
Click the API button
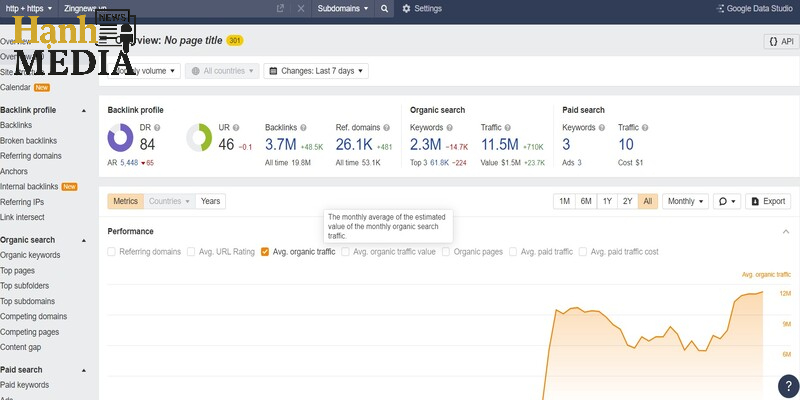[x=781, y=42]
